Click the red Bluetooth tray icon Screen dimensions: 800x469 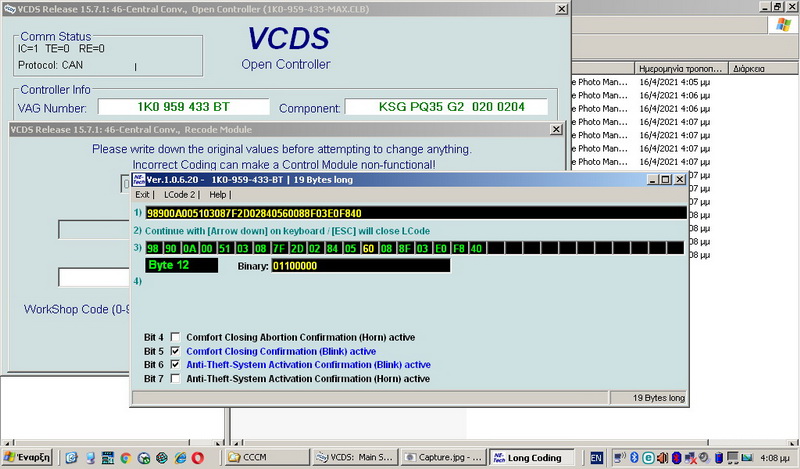click(x=677, y=458)
